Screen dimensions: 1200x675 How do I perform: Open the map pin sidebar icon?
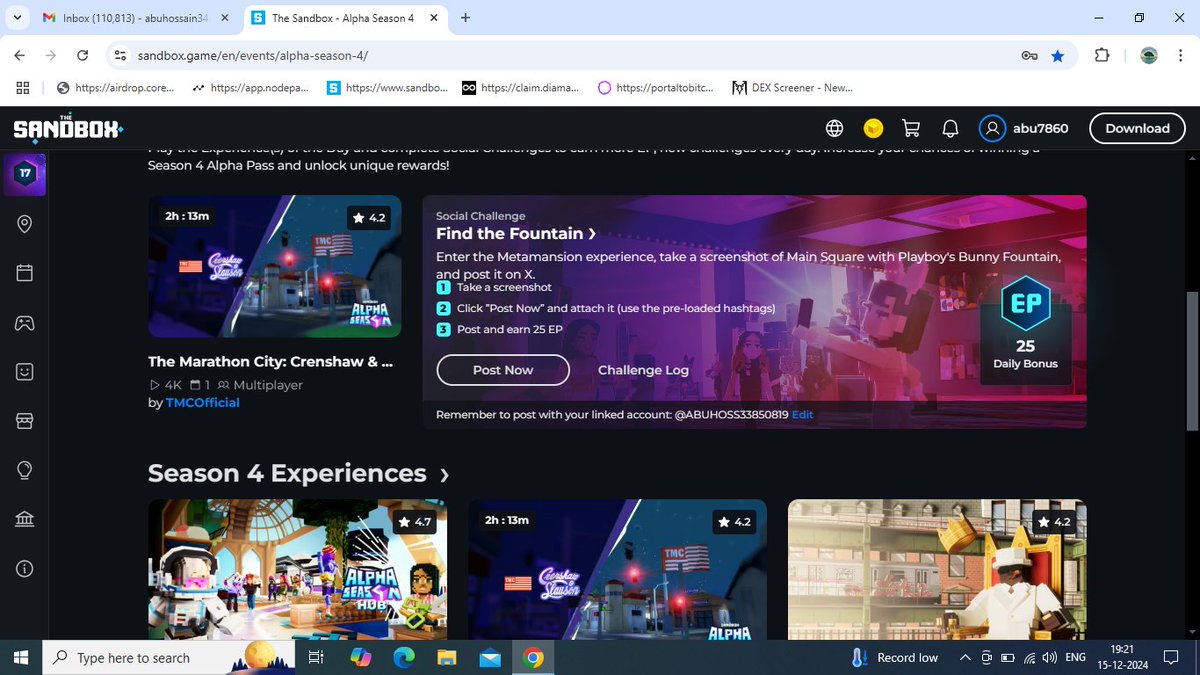click(x=25, y=224)
